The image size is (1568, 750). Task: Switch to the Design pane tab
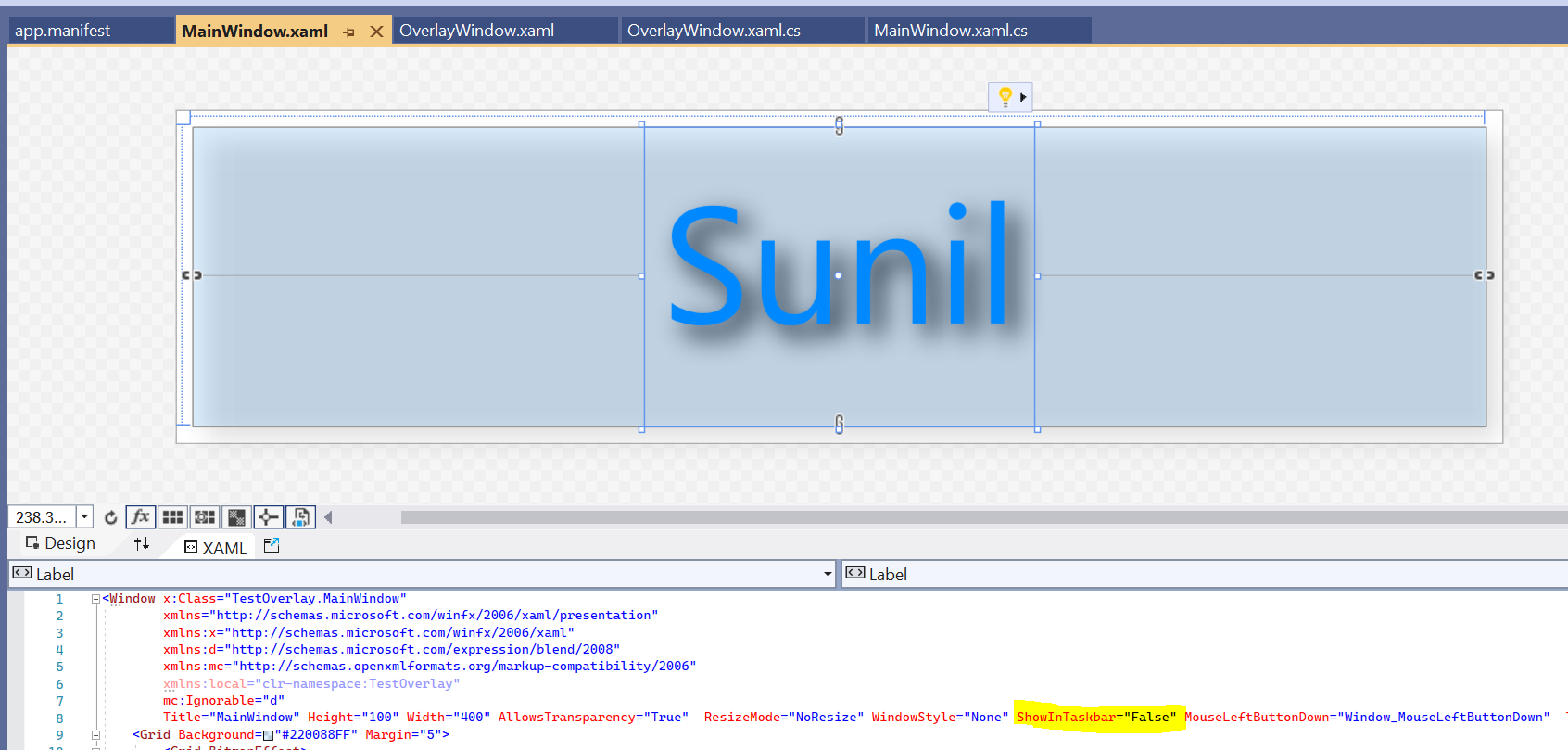[x=60, y=543]
